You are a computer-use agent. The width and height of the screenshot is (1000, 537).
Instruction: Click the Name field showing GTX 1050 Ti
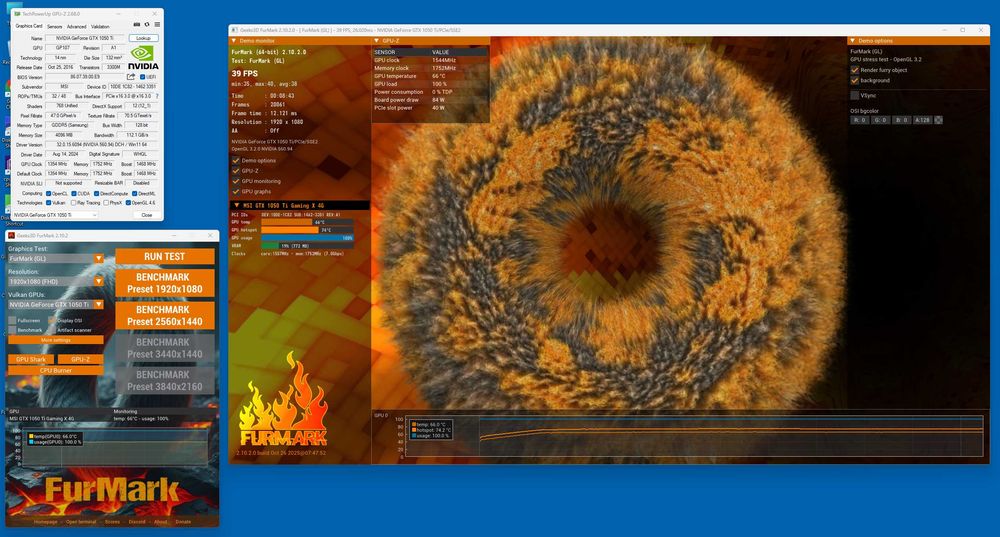84,38
